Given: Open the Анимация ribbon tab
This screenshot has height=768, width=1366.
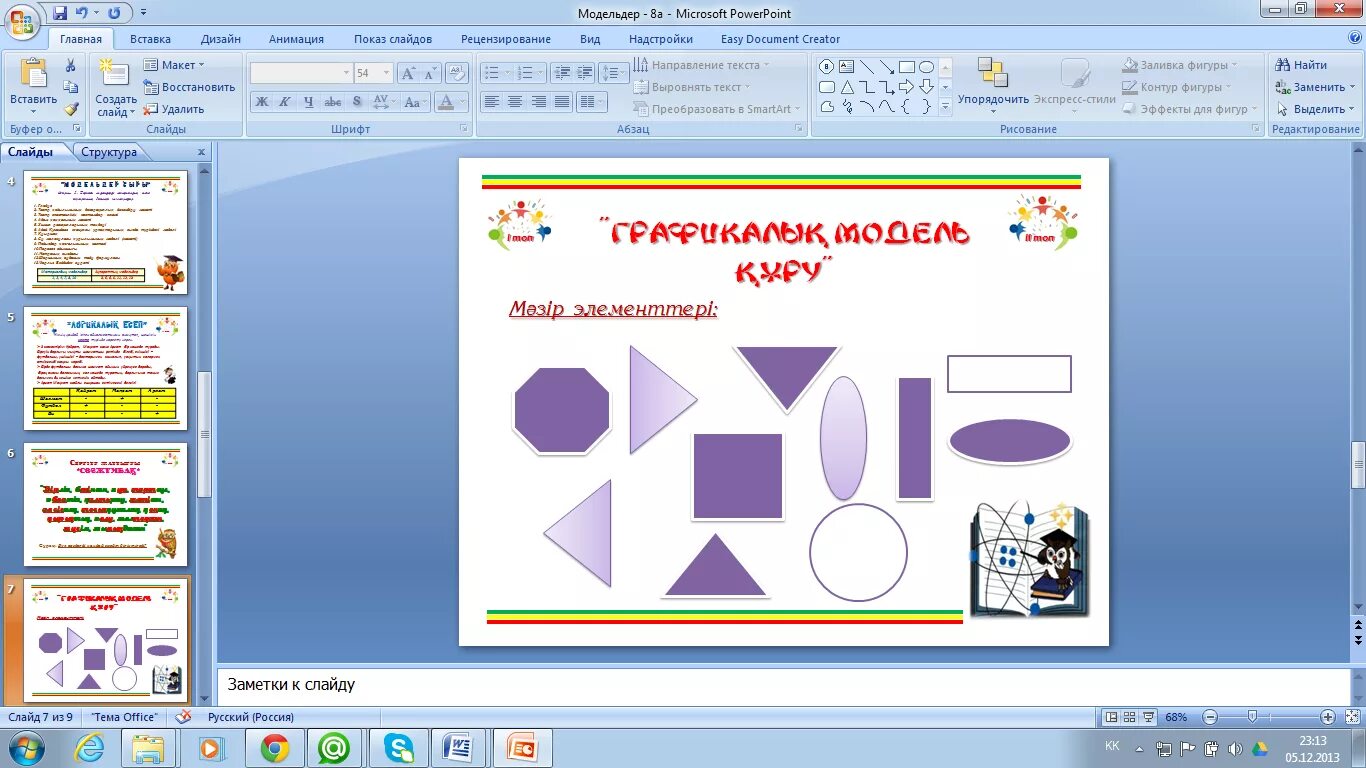Looking at the screenshot, I should pos(296,39).
